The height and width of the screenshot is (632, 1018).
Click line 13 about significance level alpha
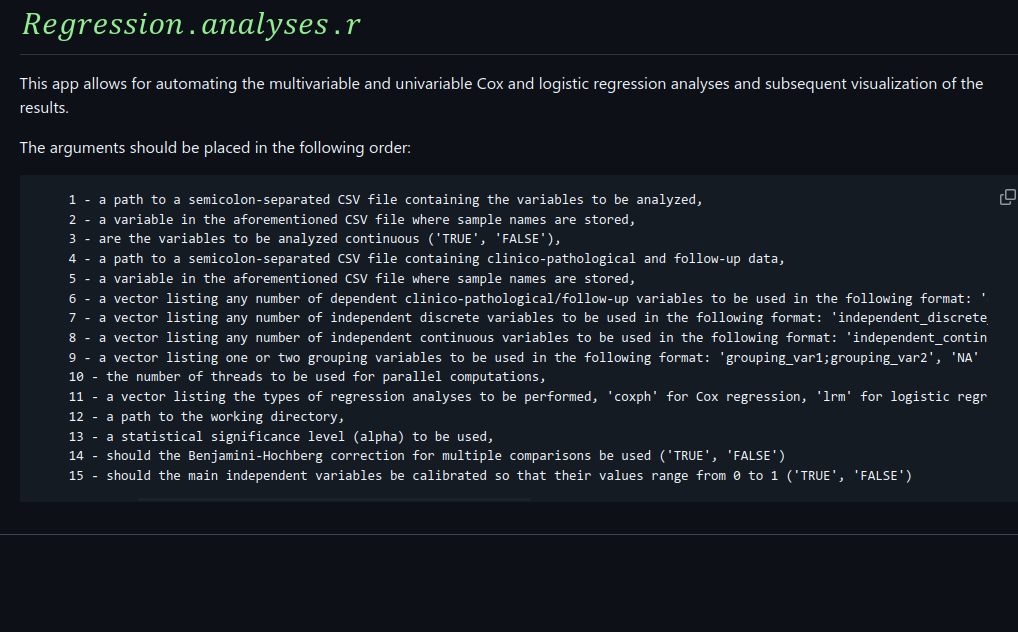tap(282, 436)
